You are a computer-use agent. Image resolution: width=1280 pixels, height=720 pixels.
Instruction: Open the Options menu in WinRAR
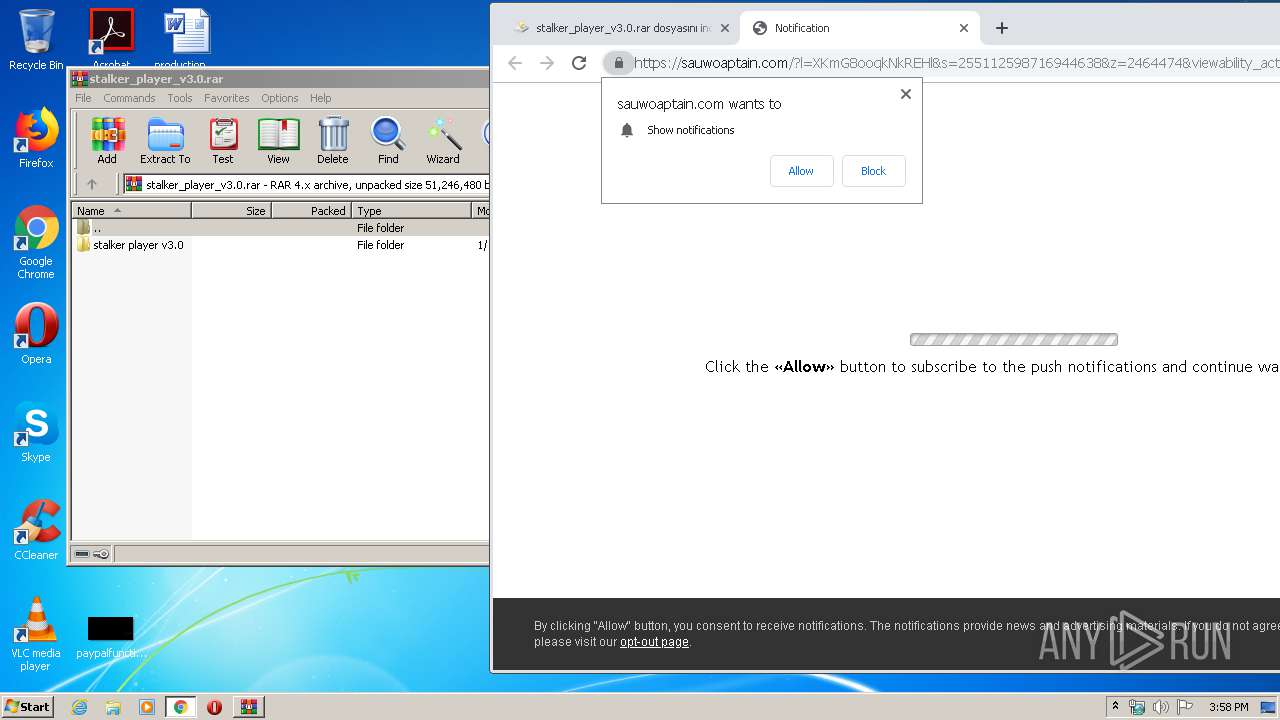pos(280,98)
